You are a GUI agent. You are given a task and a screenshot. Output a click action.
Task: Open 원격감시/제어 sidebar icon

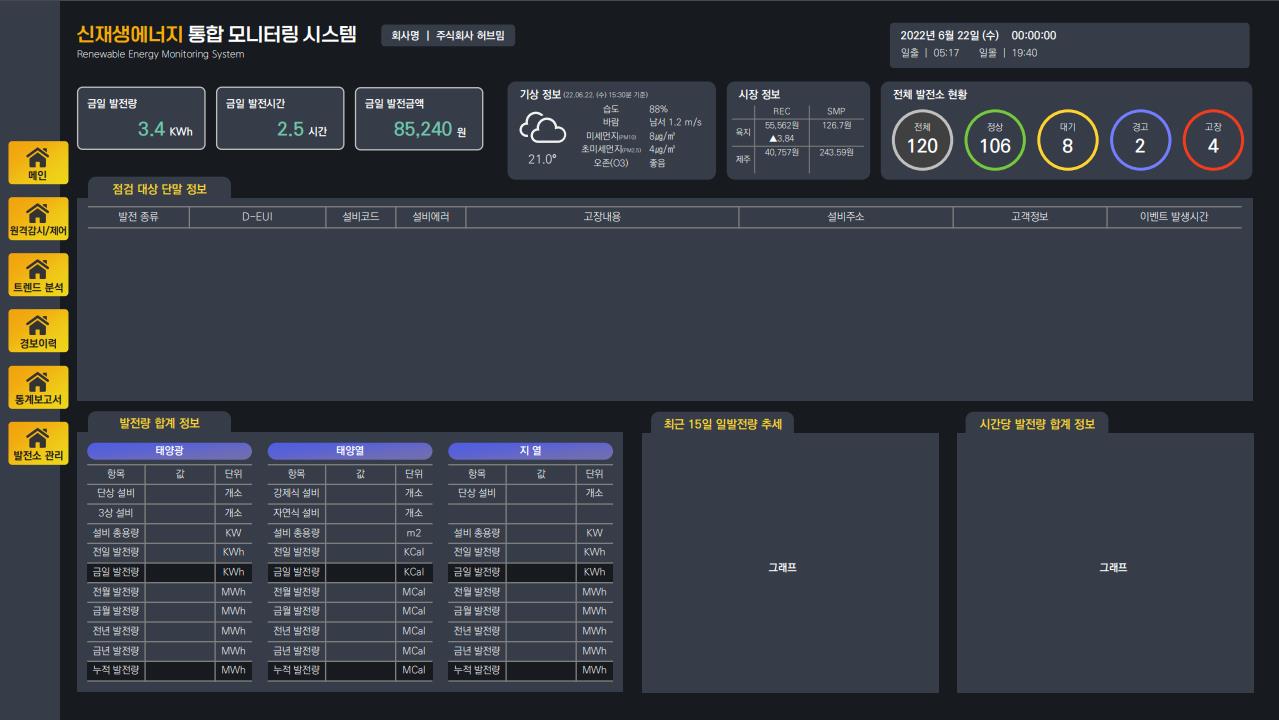38,218
